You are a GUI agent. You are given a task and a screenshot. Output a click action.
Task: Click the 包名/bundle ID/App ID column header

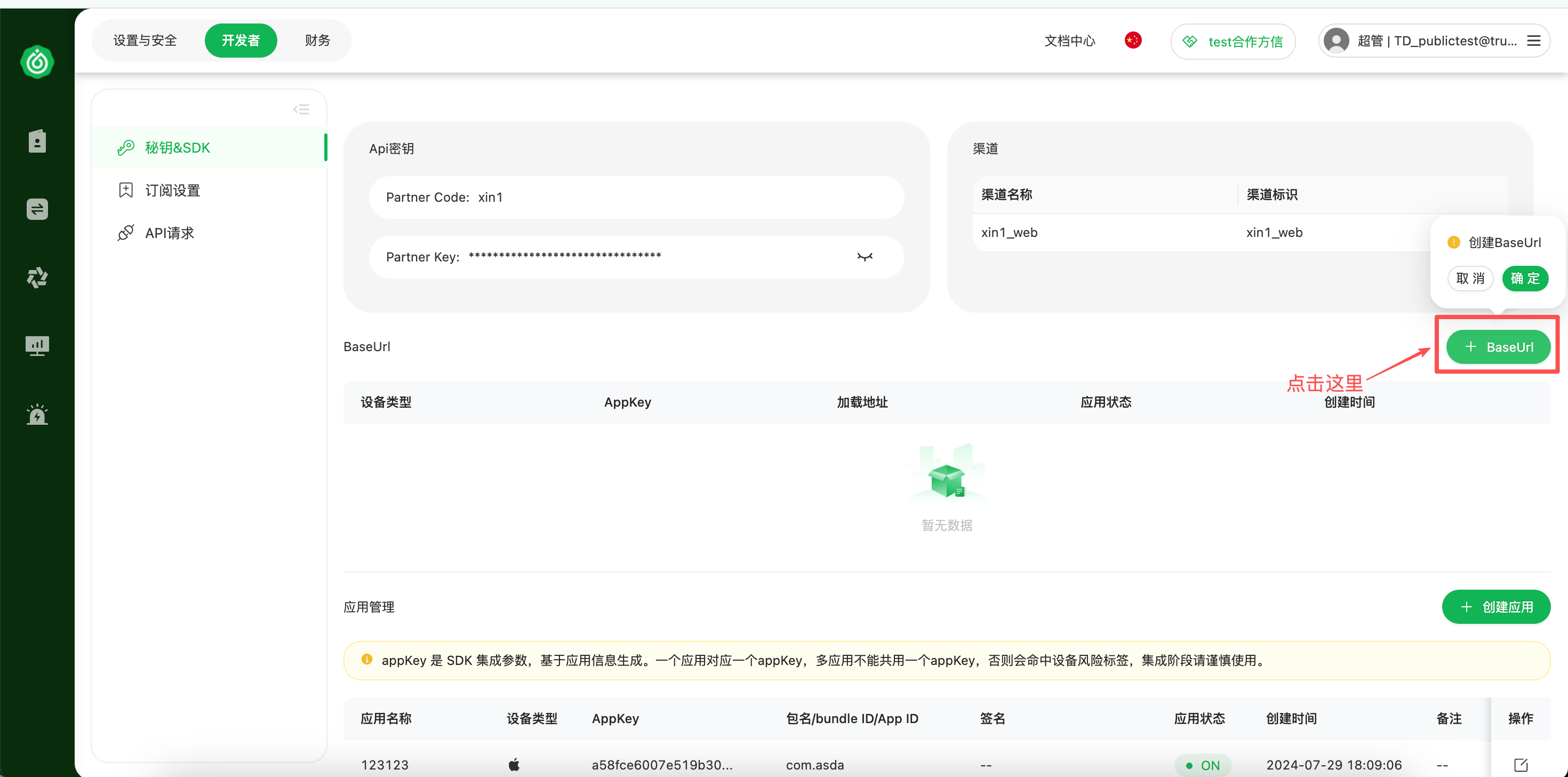click(x=852, y=718)
